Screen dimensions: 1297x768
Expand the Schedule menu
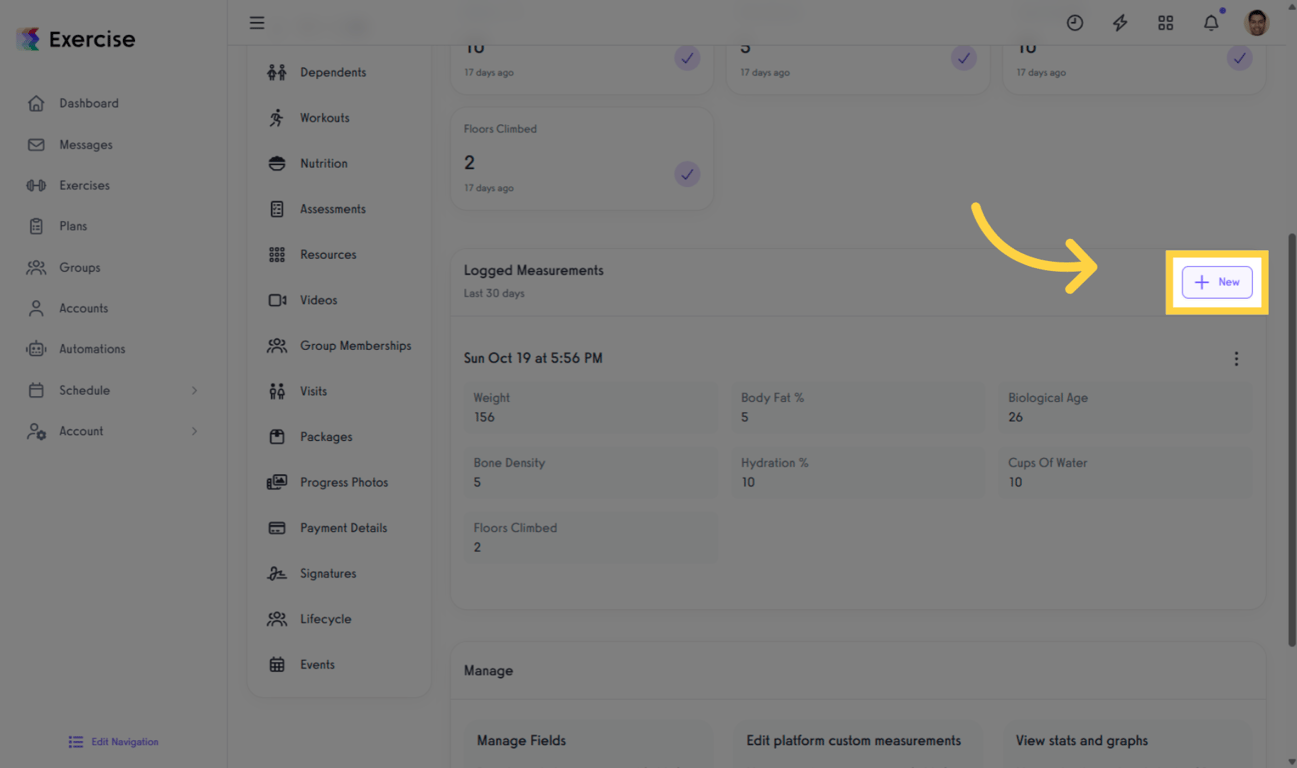pyautogui.click(x=84, y=390)
